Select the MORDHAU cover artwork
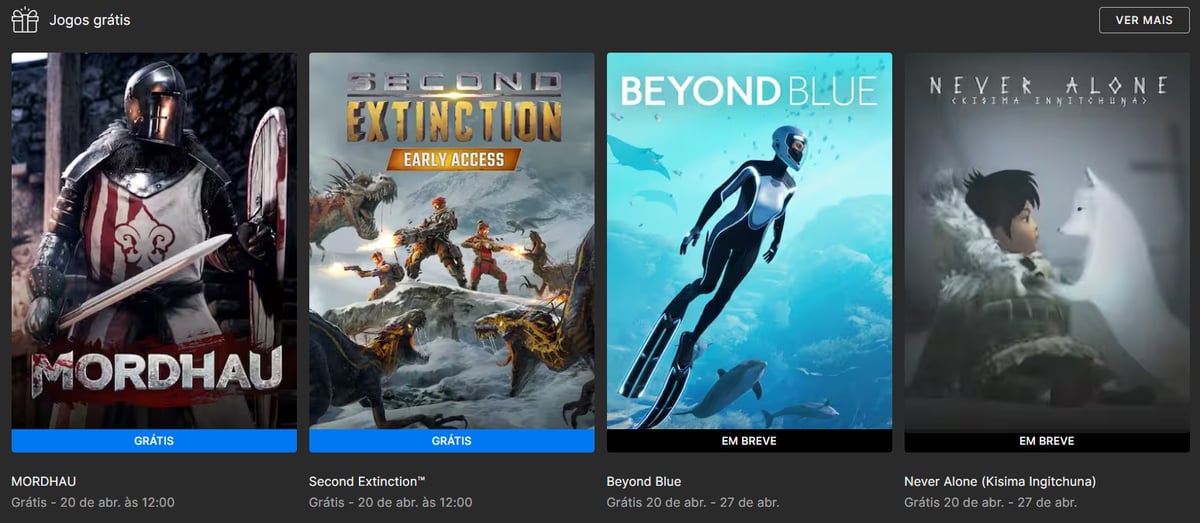This screenshot has height=523, width=1200. click(154, 241)
